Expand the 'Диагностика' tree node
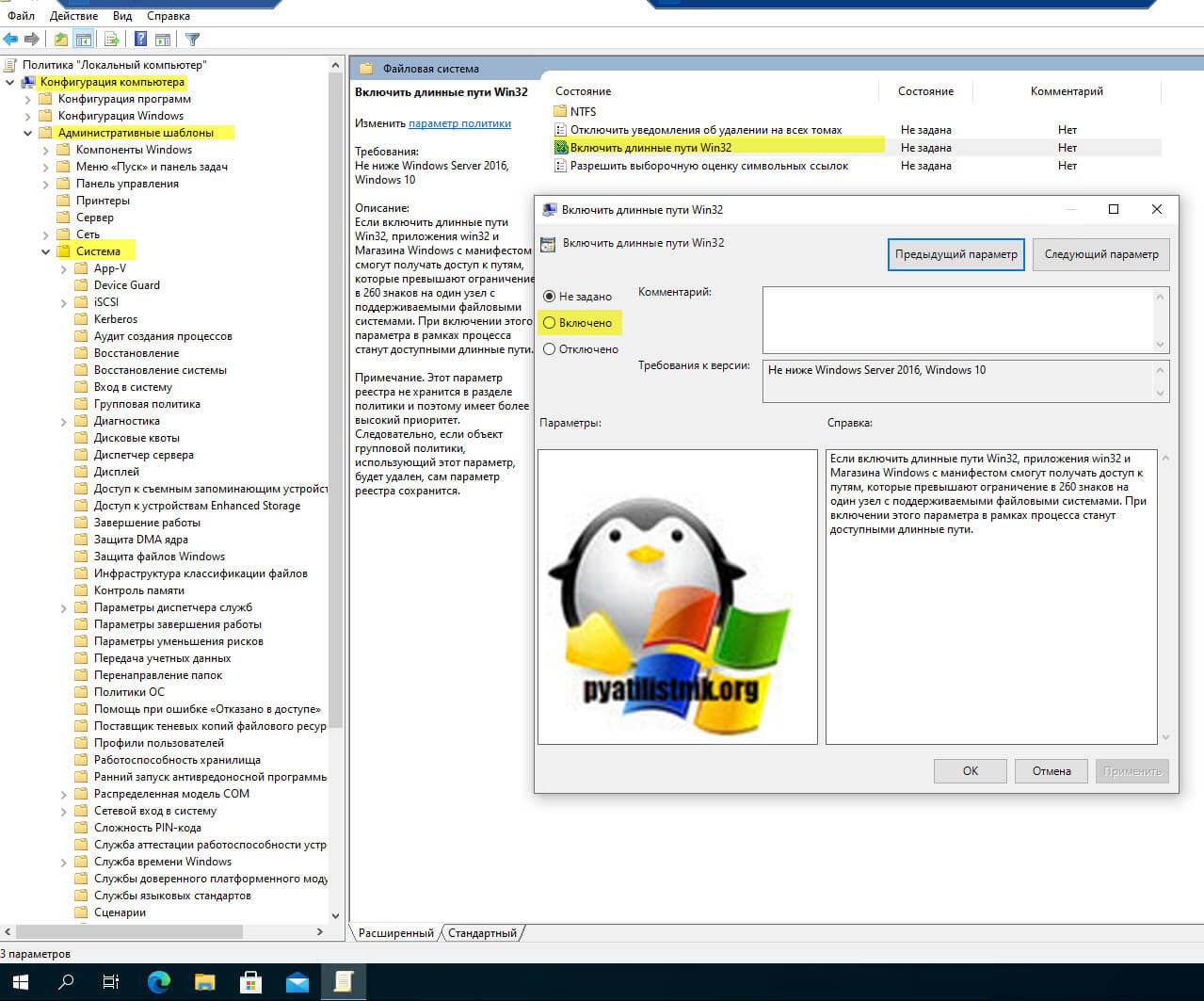 [64, 421]
